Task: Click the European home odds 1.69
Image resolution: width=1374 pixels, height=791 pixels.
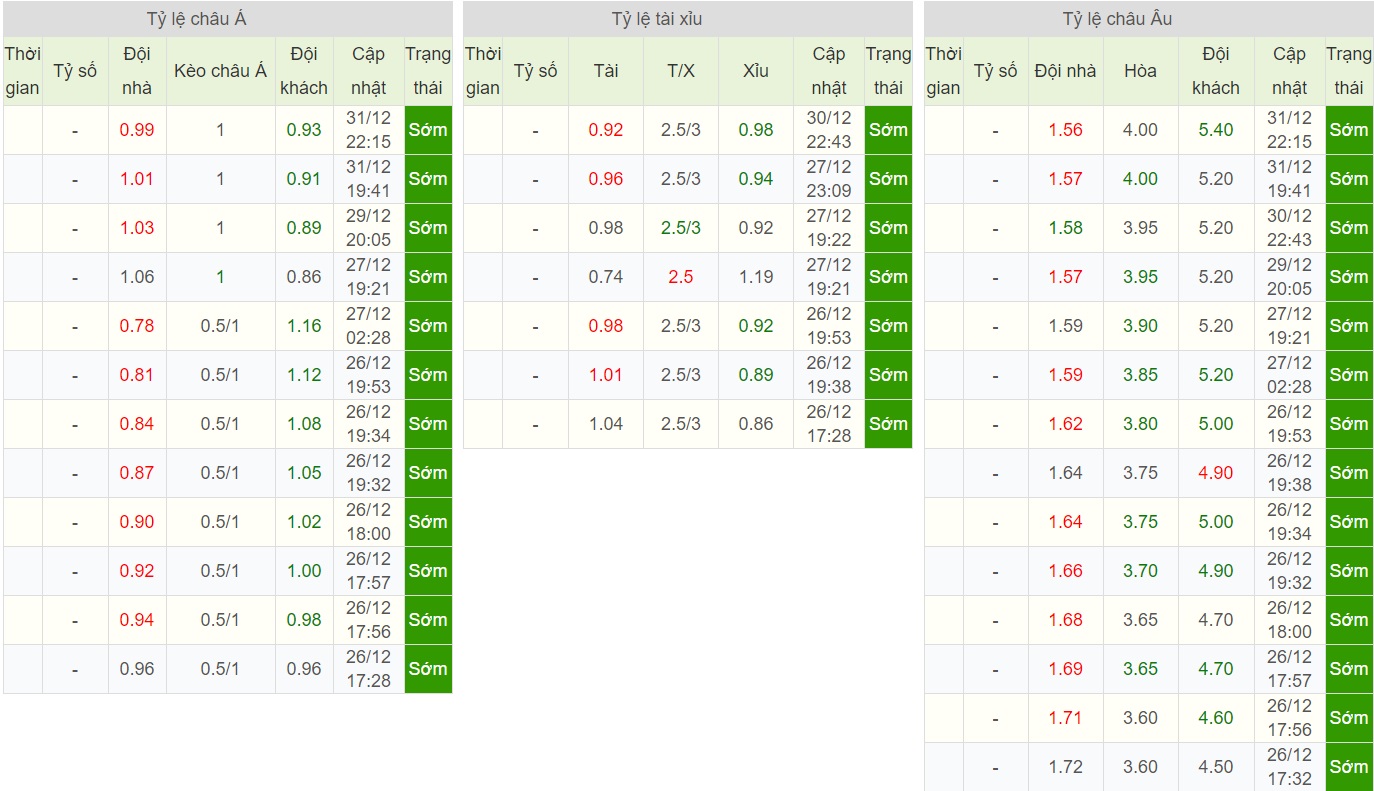Action: tap(1066, 669)
